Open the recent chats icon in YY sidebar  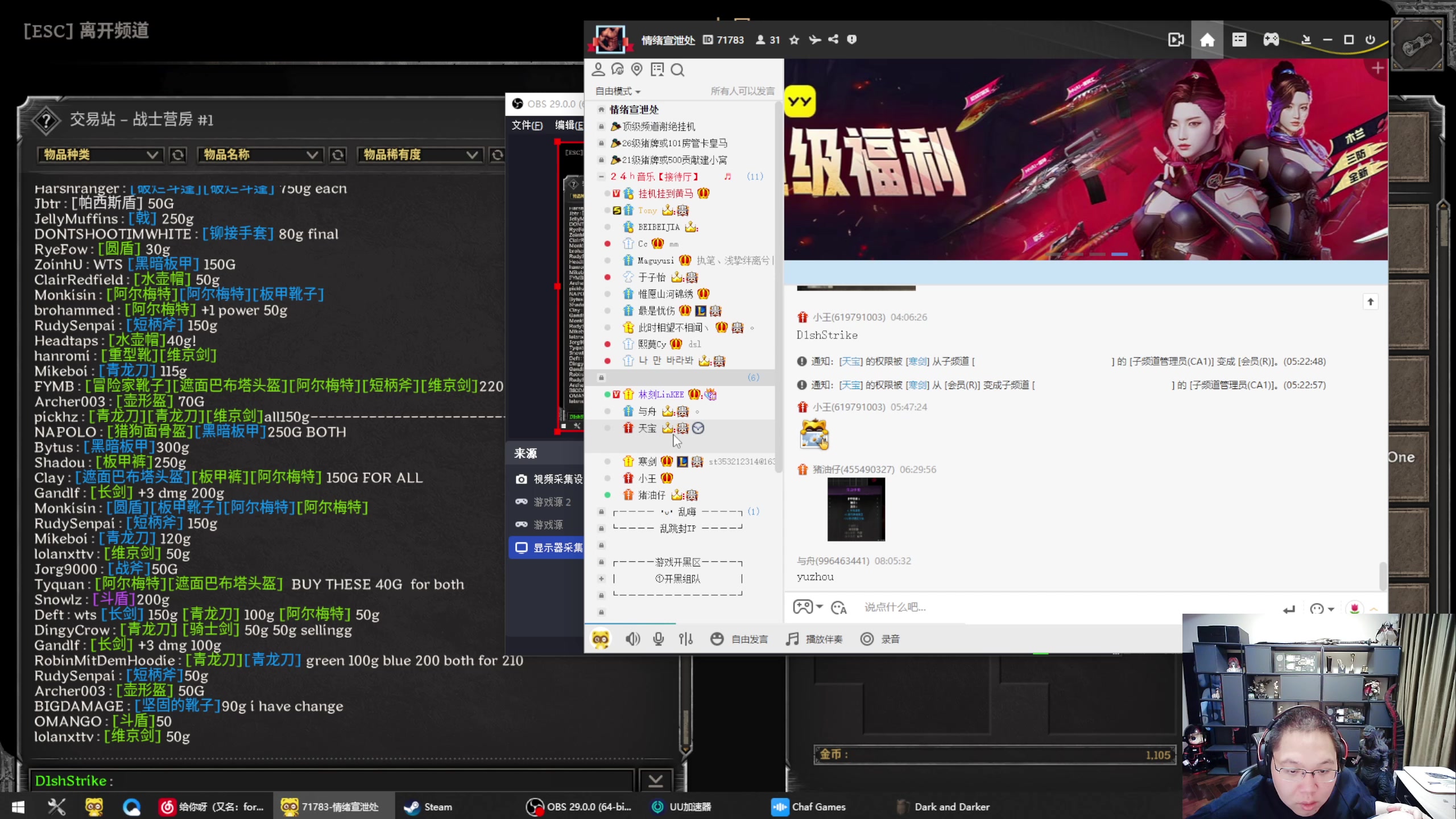tap(617, 69)
